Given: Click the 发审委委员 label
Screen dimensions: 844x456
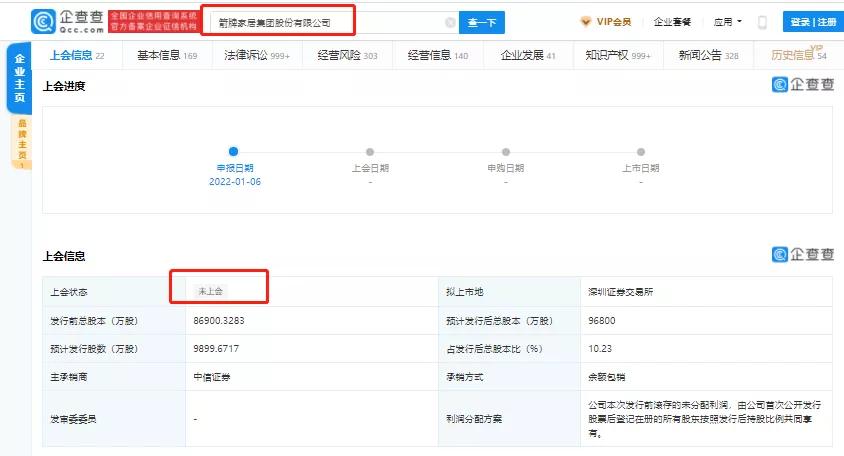Looking at the screenshot, I should [x=73, y=418].
